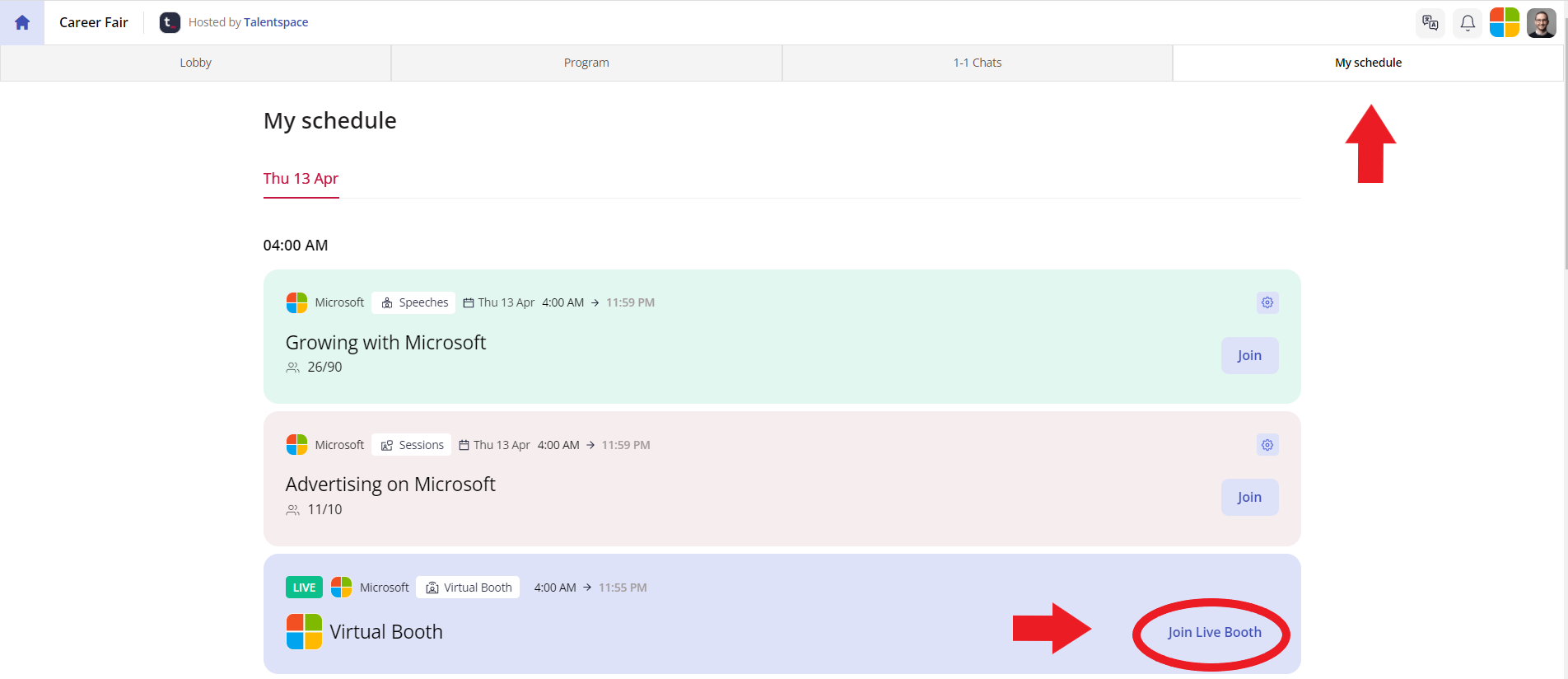This screenshot has width=1568, height=679.
Task: Click calendar icon in Speeches event row
Action: 469,303
